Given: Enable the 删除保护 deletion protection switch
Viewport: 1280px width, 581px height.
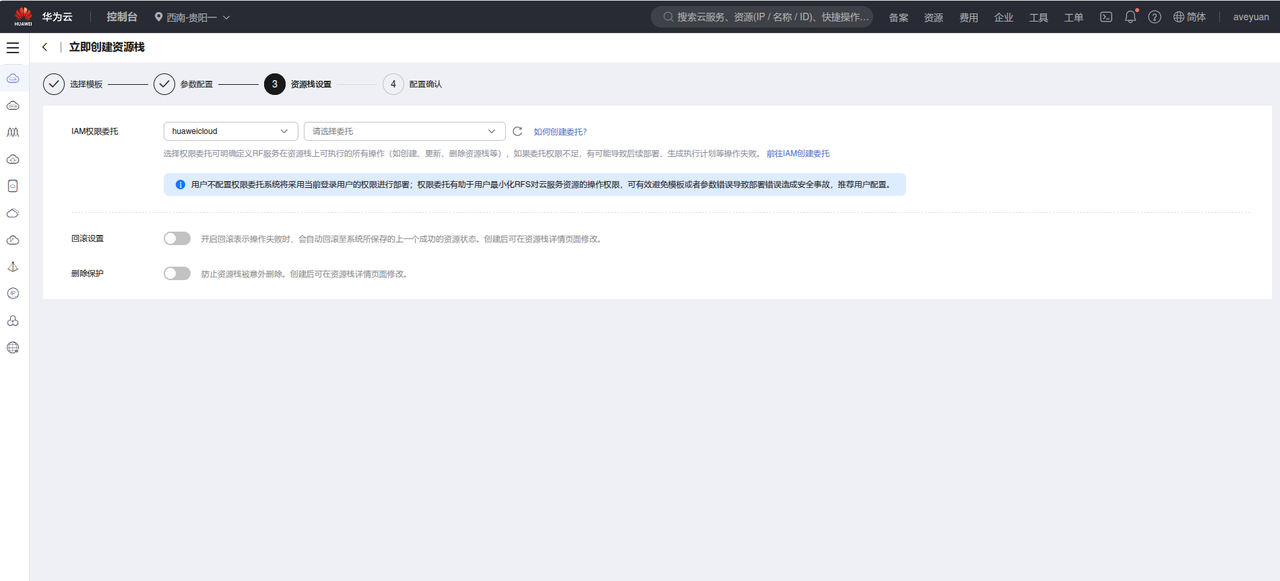Looking at the screenshot, I should (x=177, y=273).
